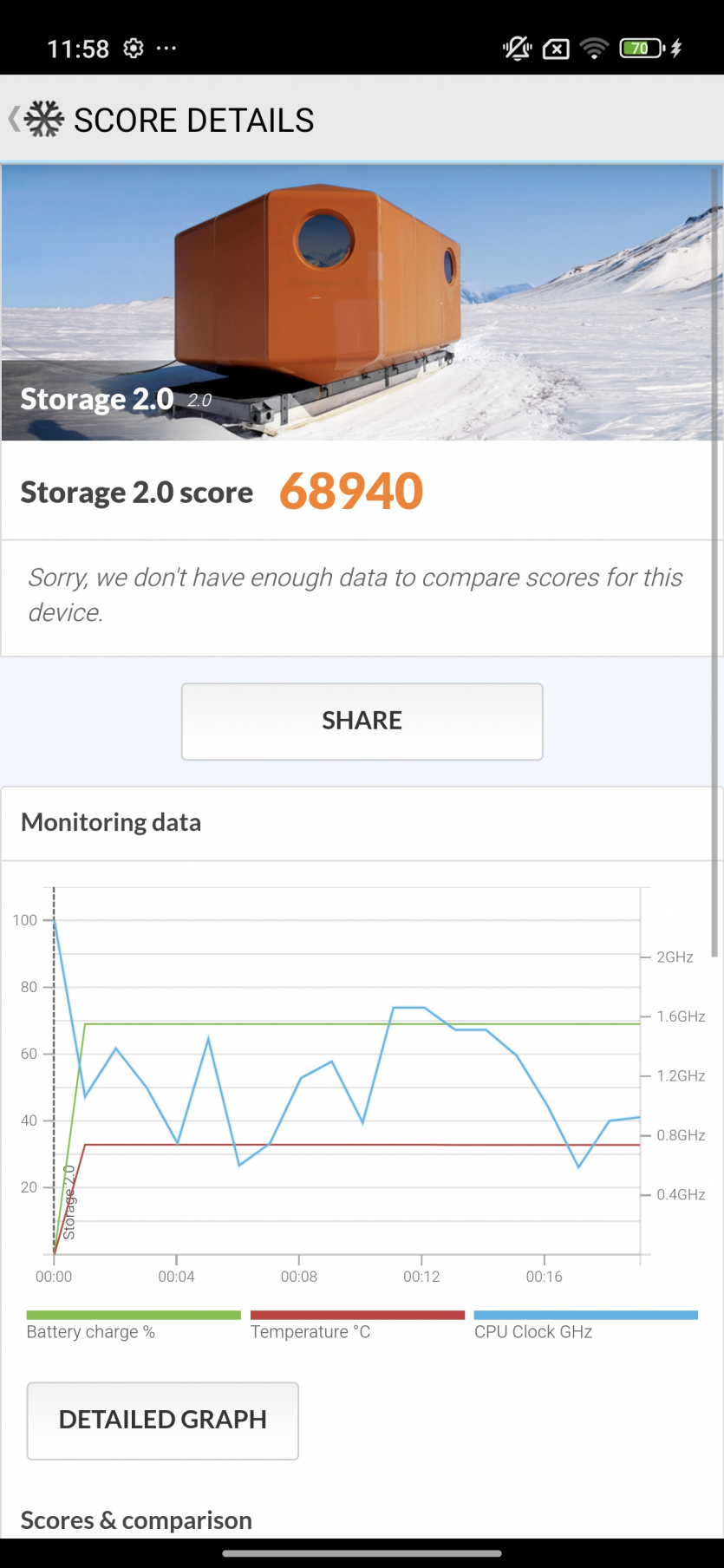
Task: Tap the orange Storage 2.0 banner image
Action: 362,302
